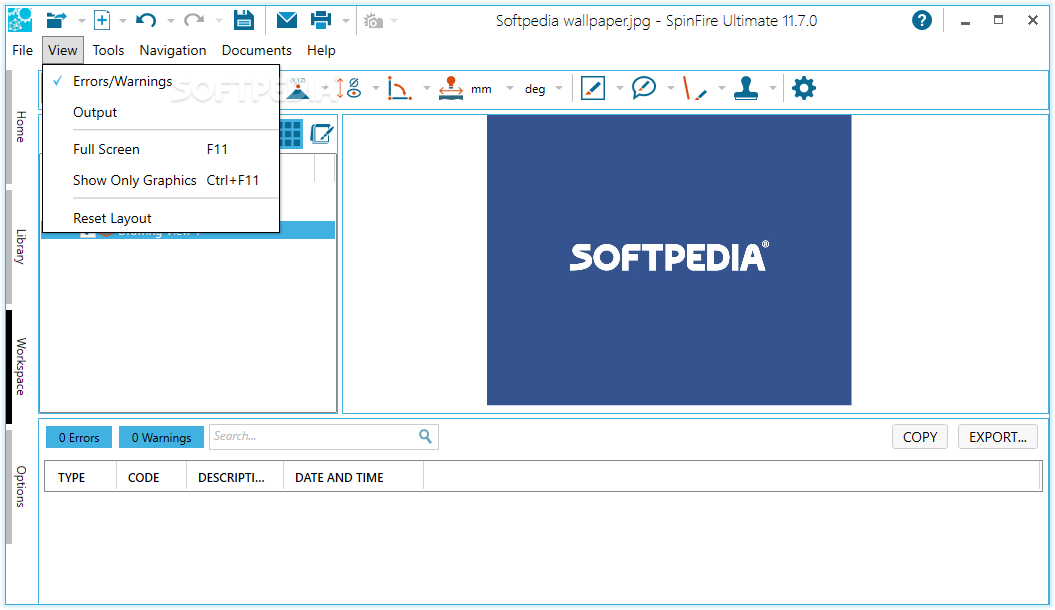Toggle the 0 Errors filter
The height and width of the screenshot is (610, 1055).
pos(78,437)
